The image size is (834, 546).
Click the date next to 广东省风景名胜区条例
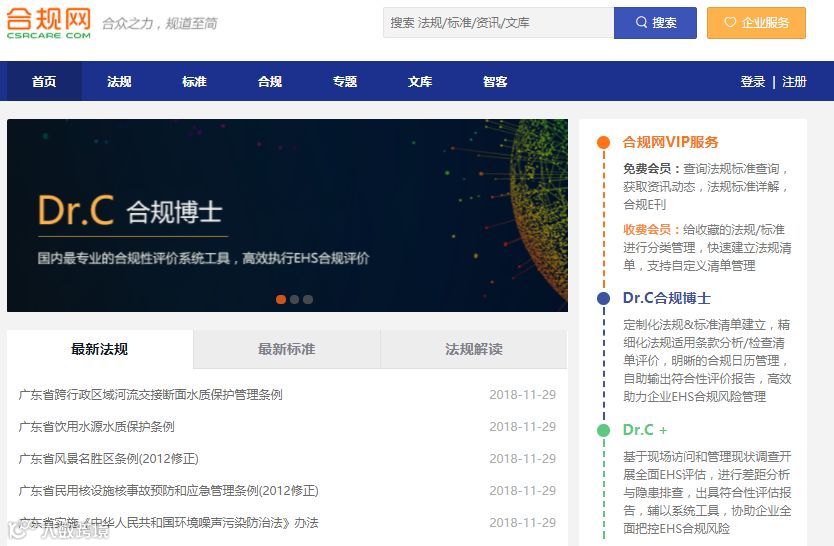click(522, 458)
